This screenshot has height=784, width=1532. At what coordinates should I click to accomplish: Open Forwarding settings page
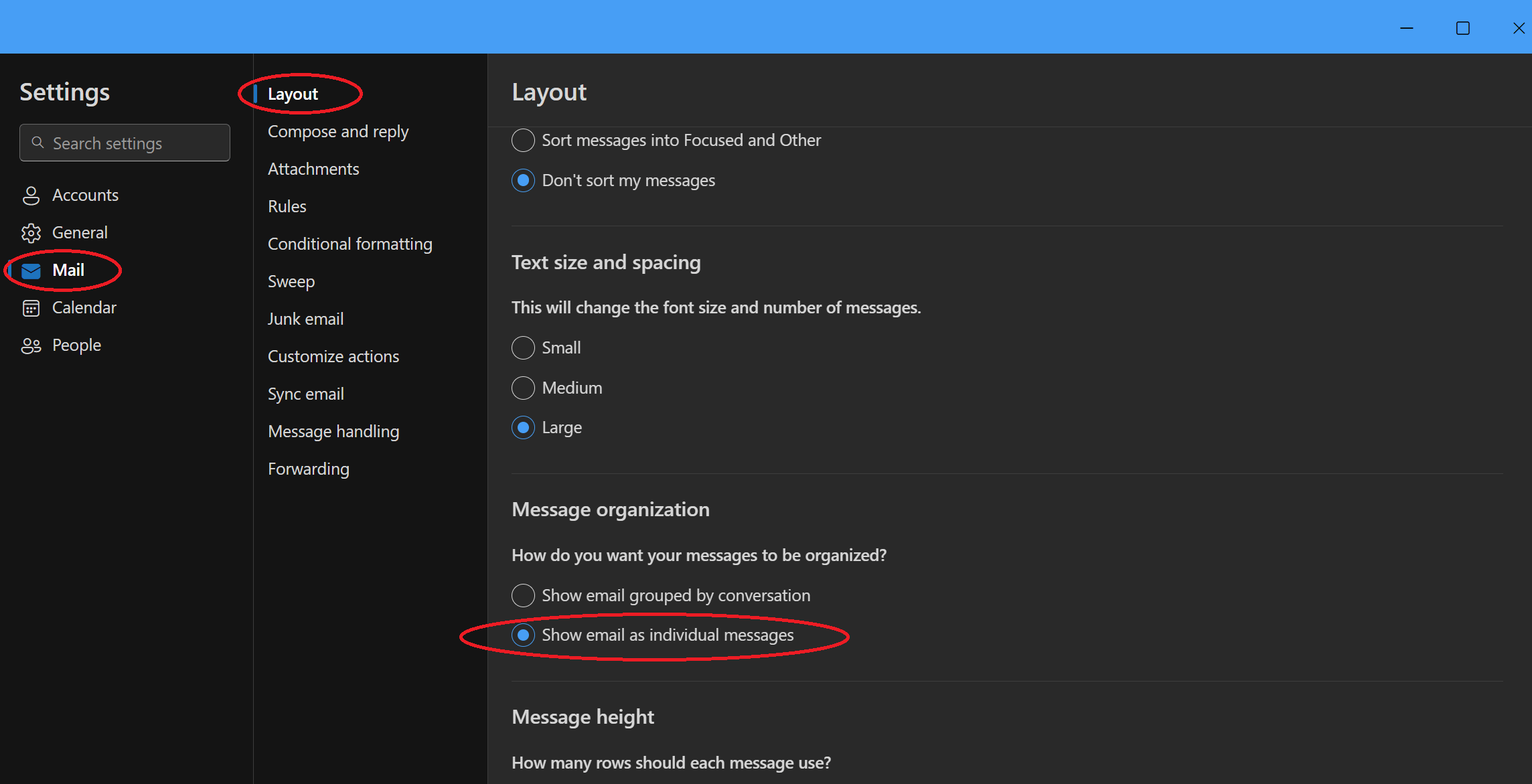click(308, 469)
